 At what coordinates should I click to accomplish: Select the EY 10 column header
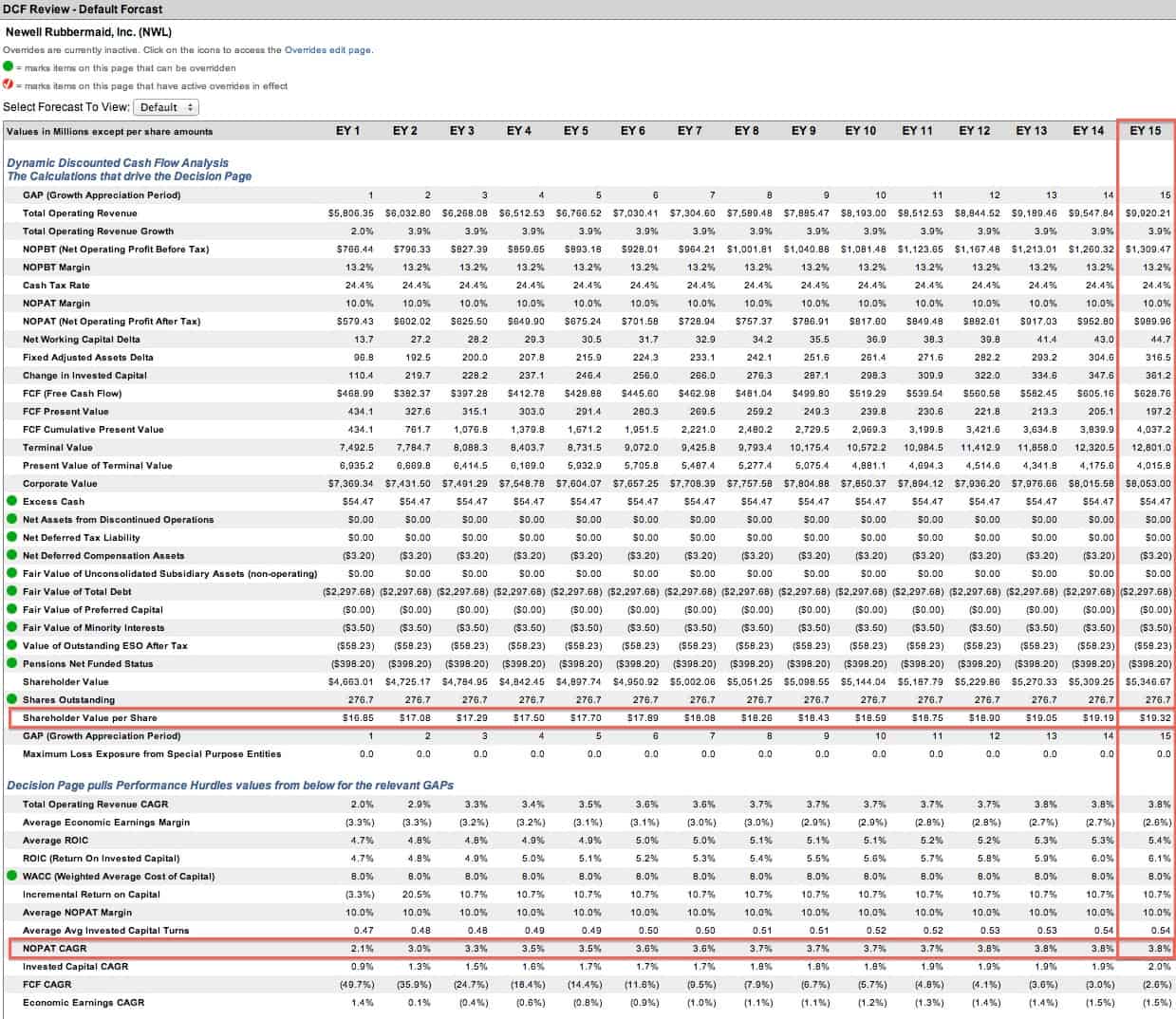point(861,131)
